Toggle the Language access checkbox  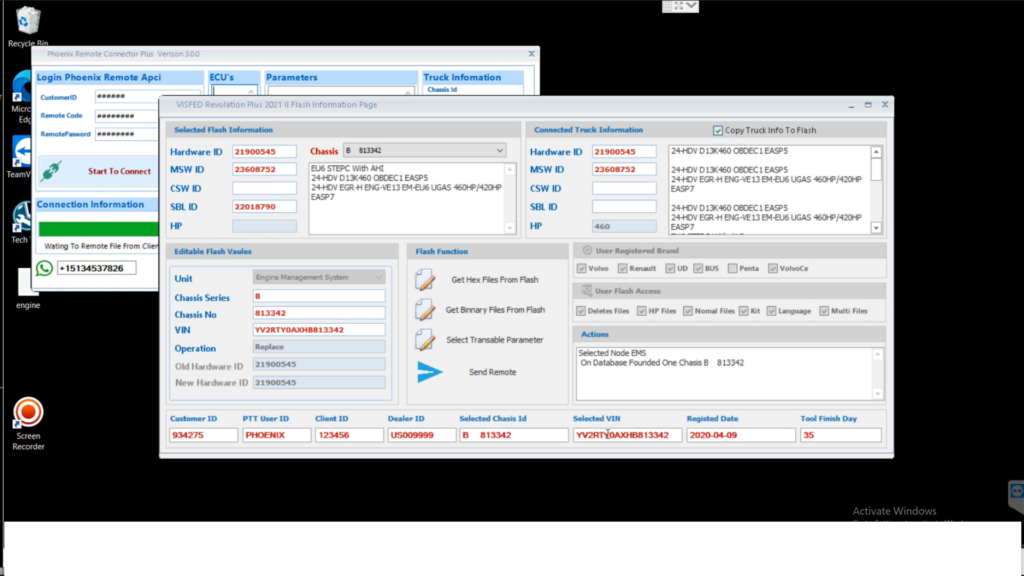click(771, 311)
